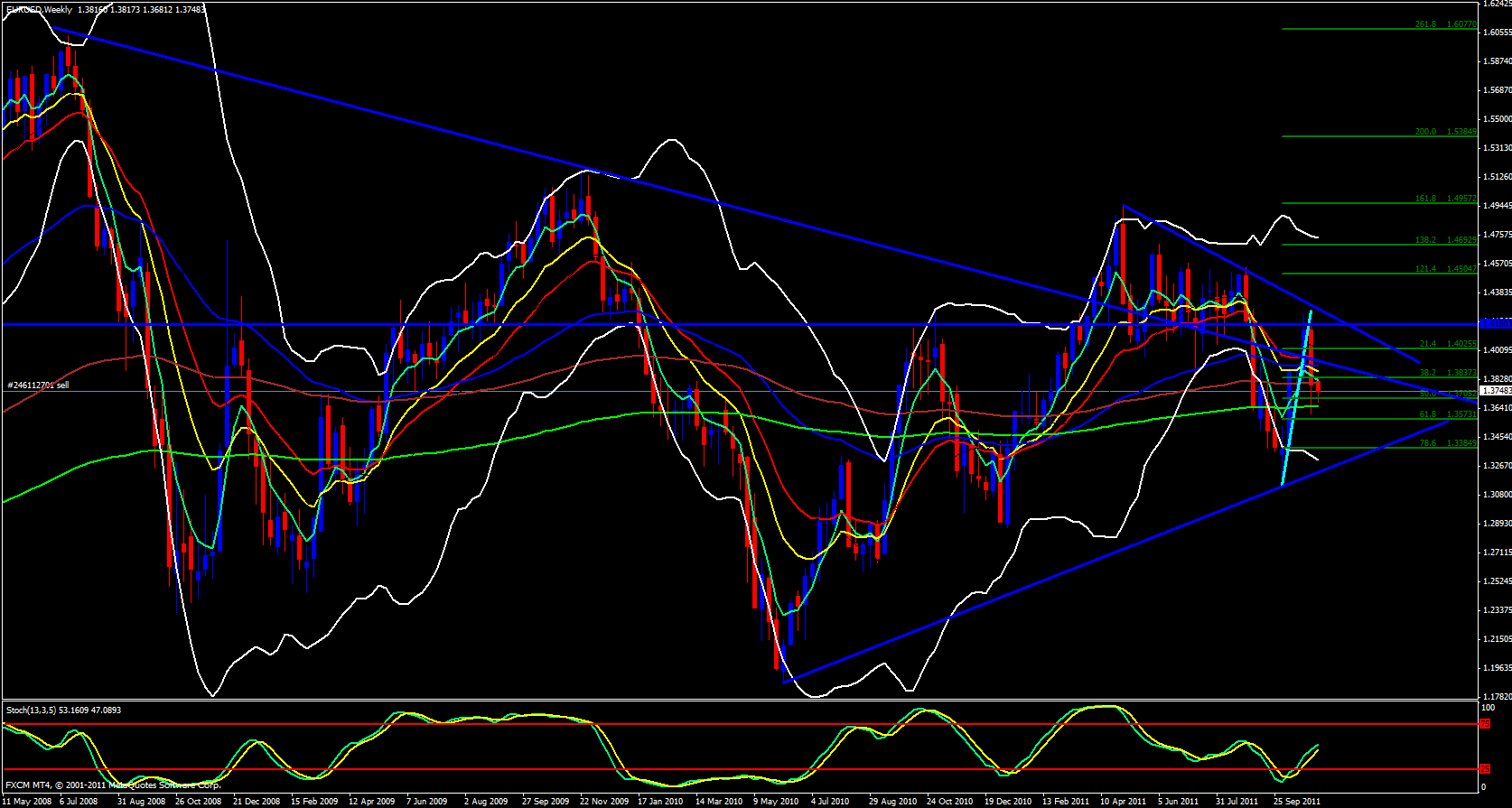Click the stochastic 25 level tag

coord(1486,769)
